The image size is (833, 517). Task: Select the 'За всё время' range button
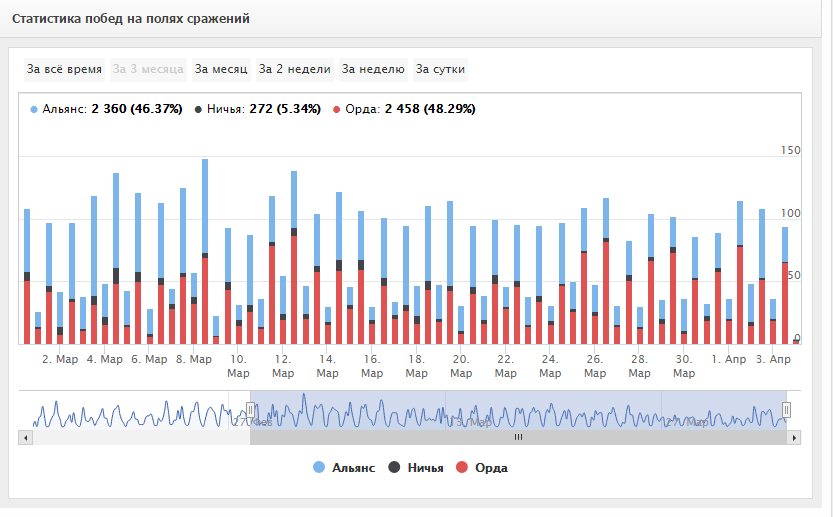coord(64,70)
